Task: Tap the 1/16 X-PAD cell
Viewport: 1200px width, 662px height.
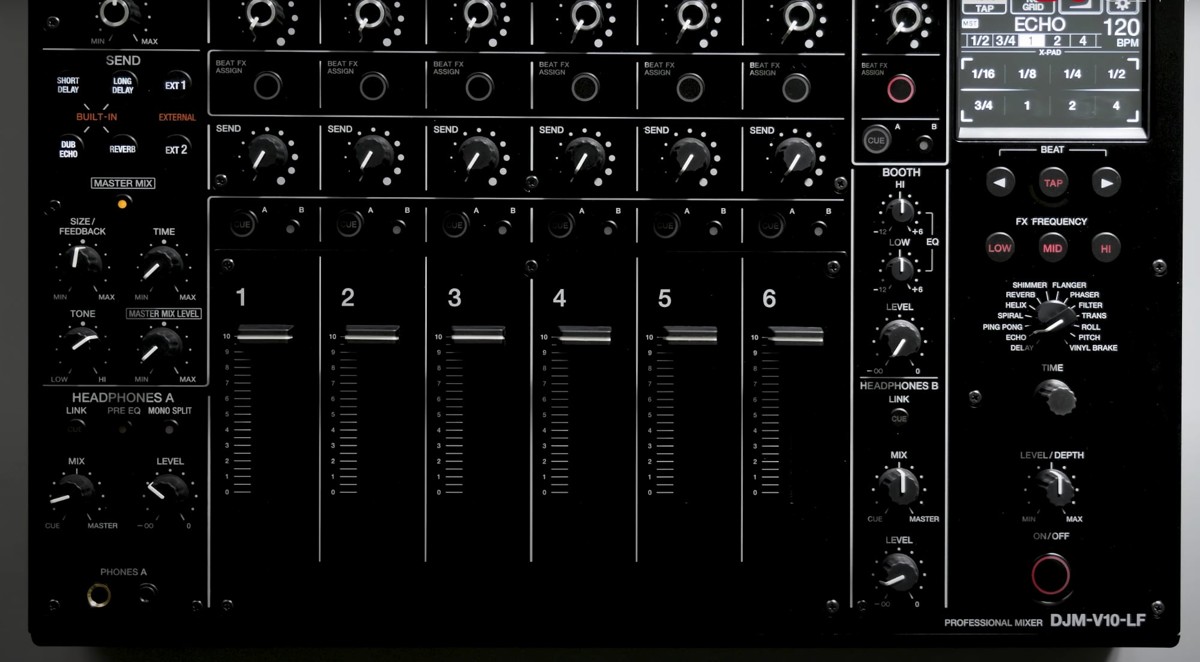Action: point(983,74)
